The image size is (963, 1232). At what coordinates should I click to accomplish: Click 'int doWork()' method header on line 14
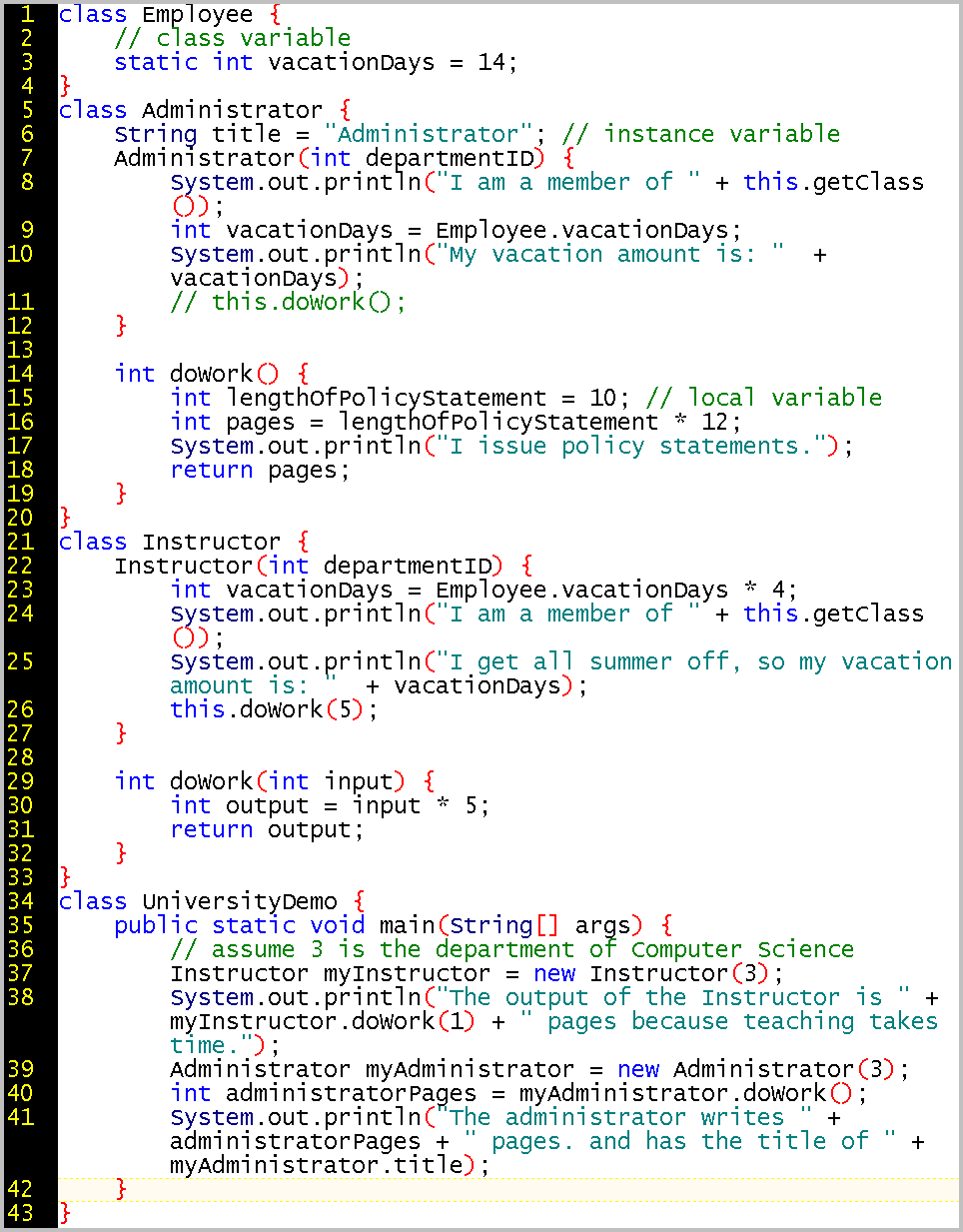(x=198, y=375)
